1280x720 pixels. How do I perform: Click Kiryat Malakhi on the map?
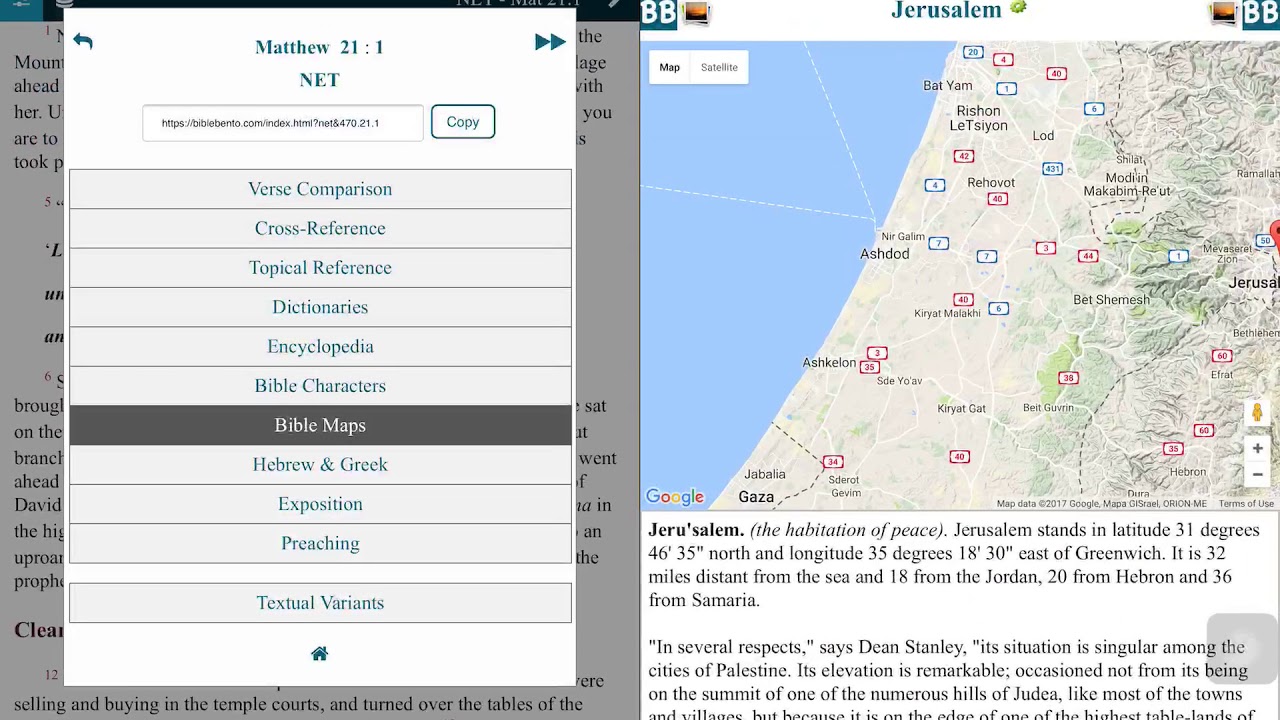click(947, 314)
